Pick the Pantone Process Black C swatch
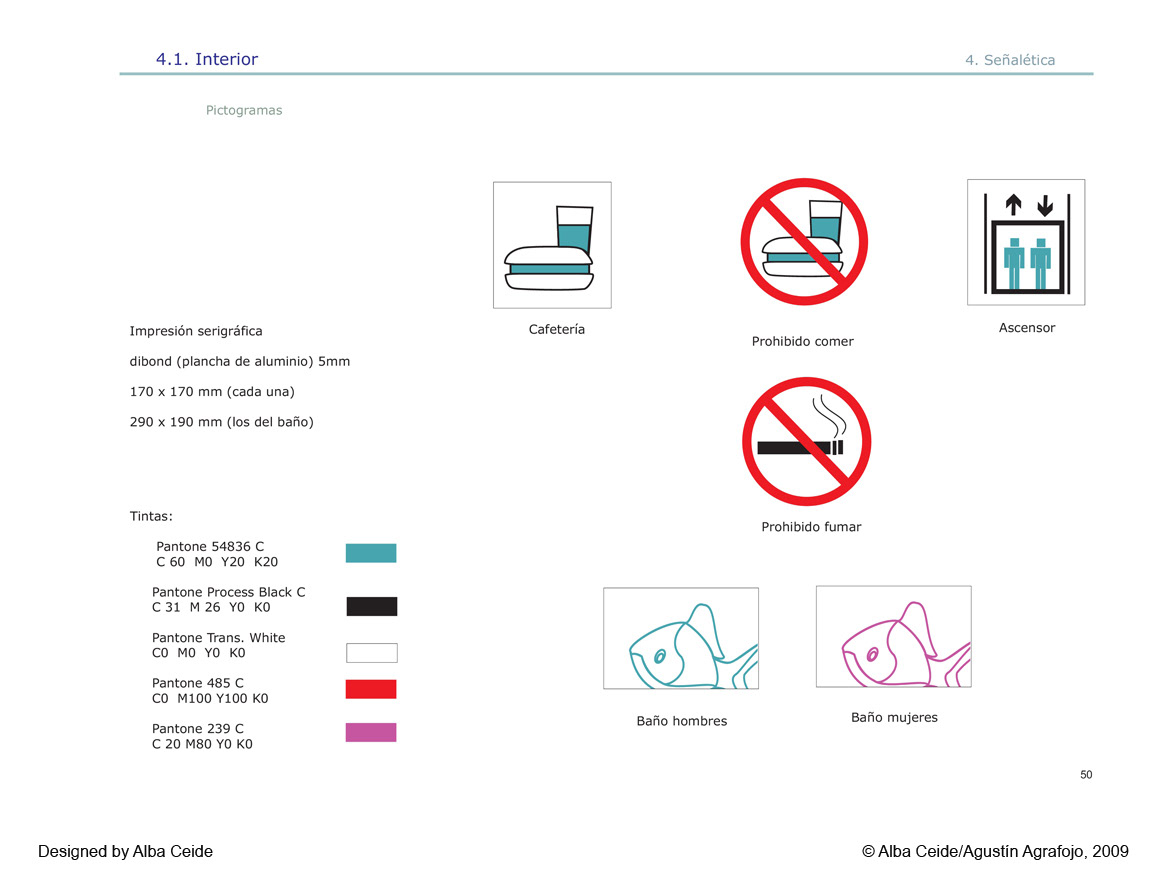Viewport: 1169px width, 877px height. click(x=371, y=606)
